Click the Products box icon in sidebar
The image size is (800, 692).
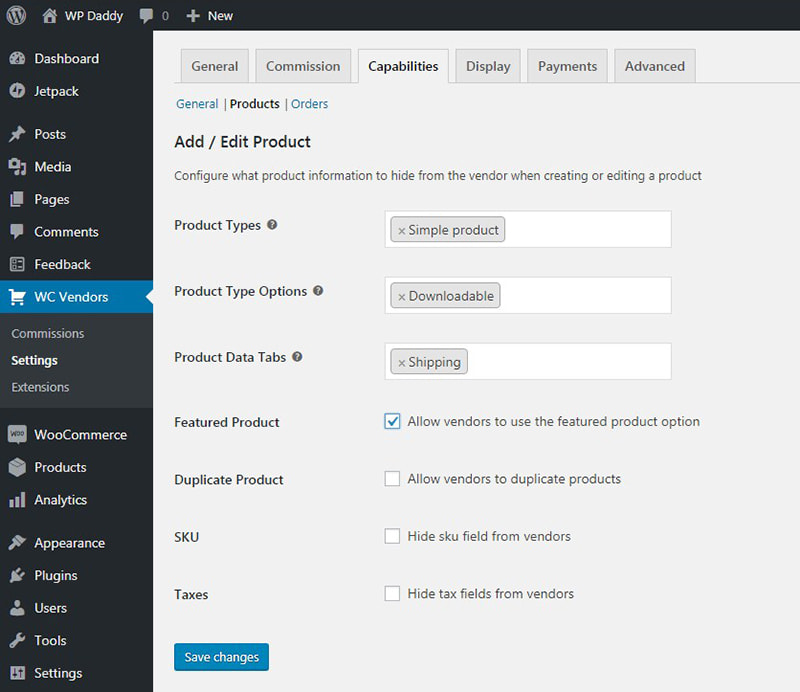[17, 467]
